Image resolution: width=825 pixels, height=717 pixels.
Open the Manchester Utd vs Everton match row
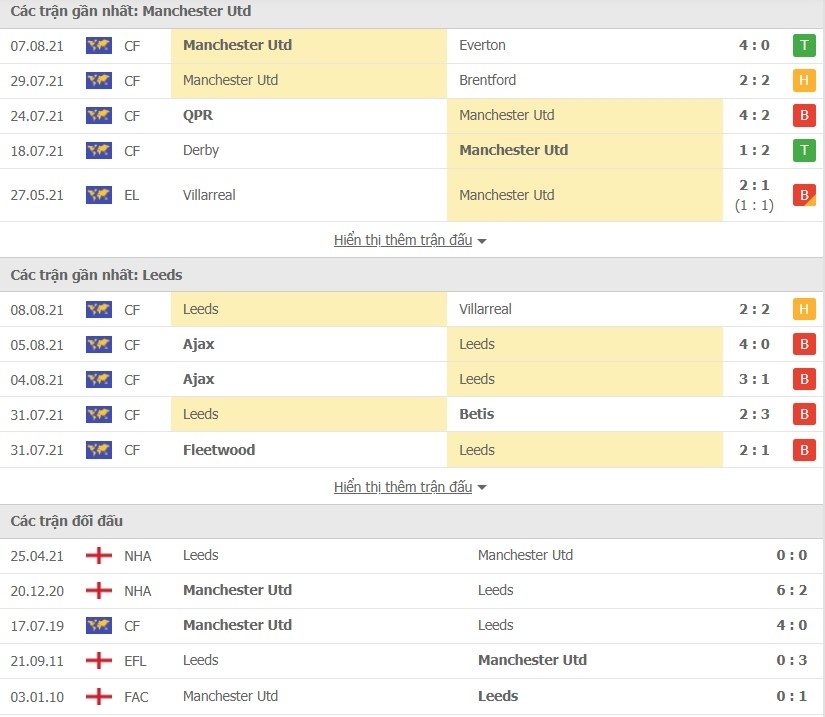[411, 46]
